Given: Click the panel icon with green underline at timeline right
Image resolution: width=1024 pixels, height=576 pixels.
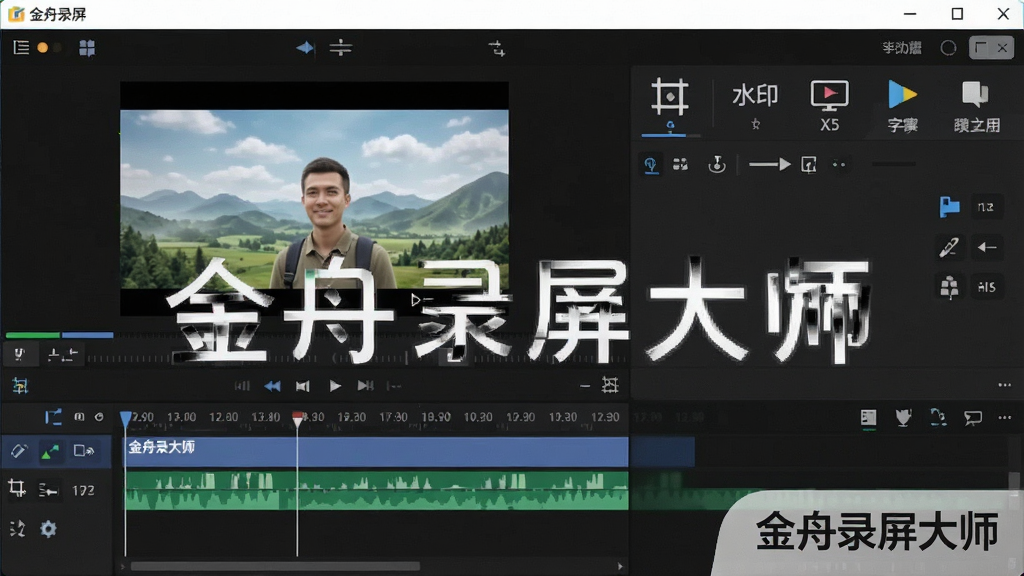Looking at the screenshot, I should (868, 419).
